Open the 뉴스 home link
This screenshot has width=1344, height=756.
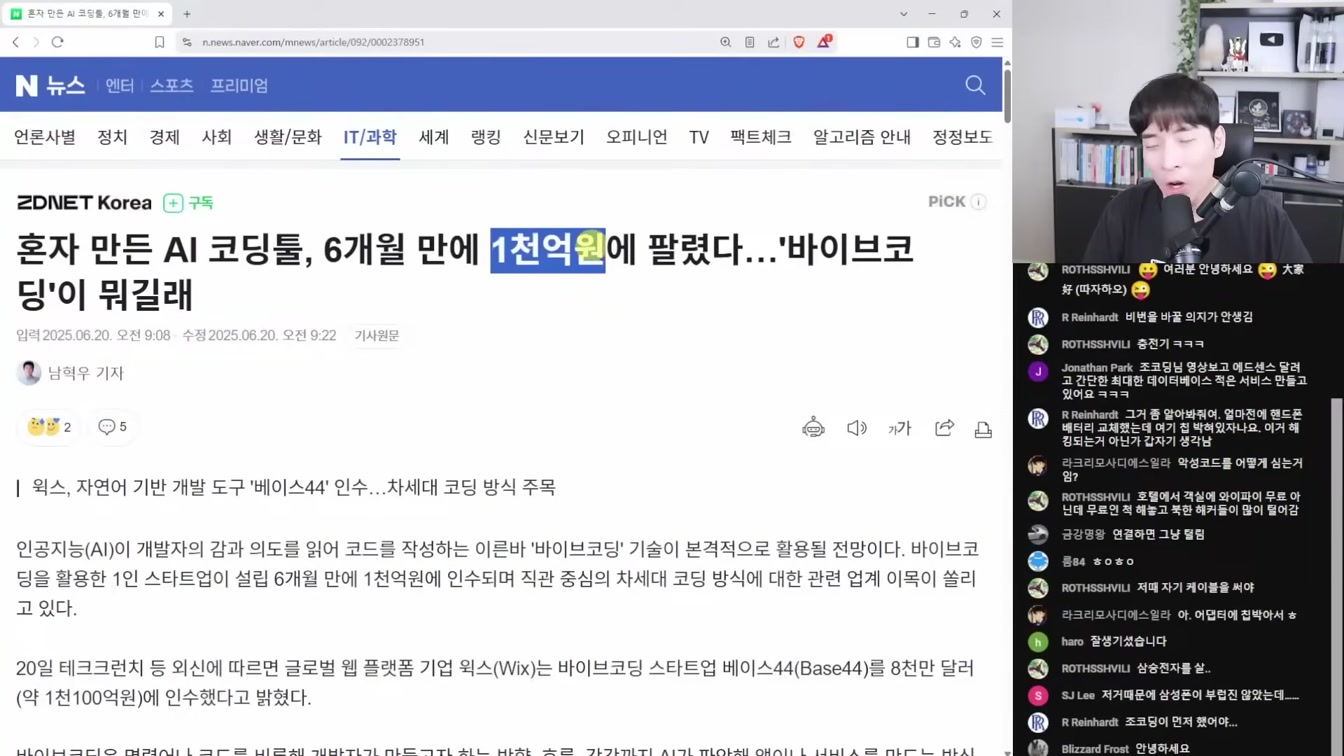(x=65, y=86)
